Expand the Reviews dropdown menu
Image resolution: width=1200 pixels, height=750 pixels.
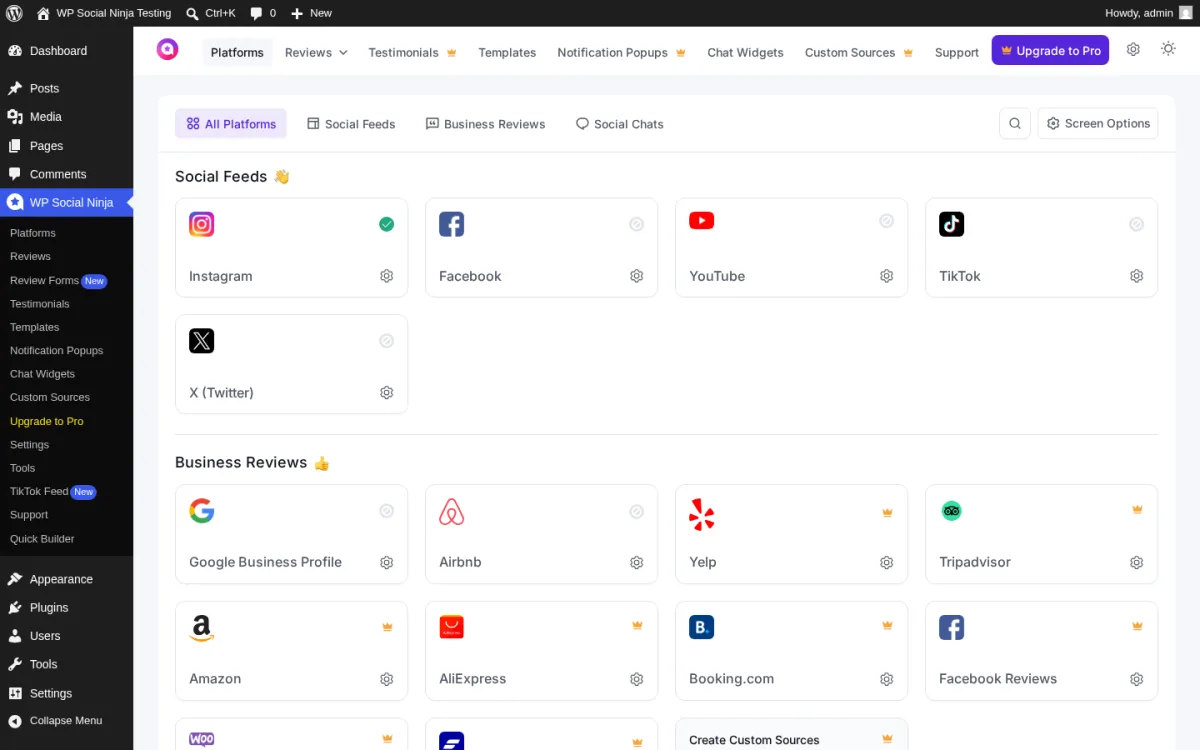pos(316,52)
